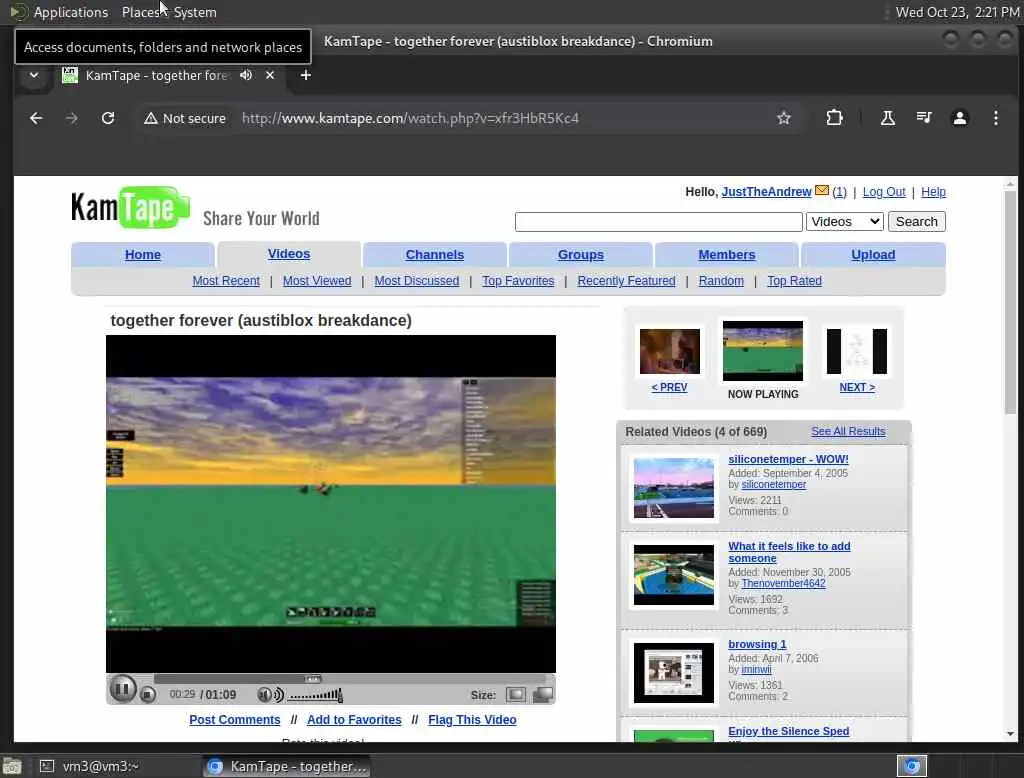This screenshot has width=1024, height=778.
Task: Click Post Comments link
Action: (x=234, y=720)
